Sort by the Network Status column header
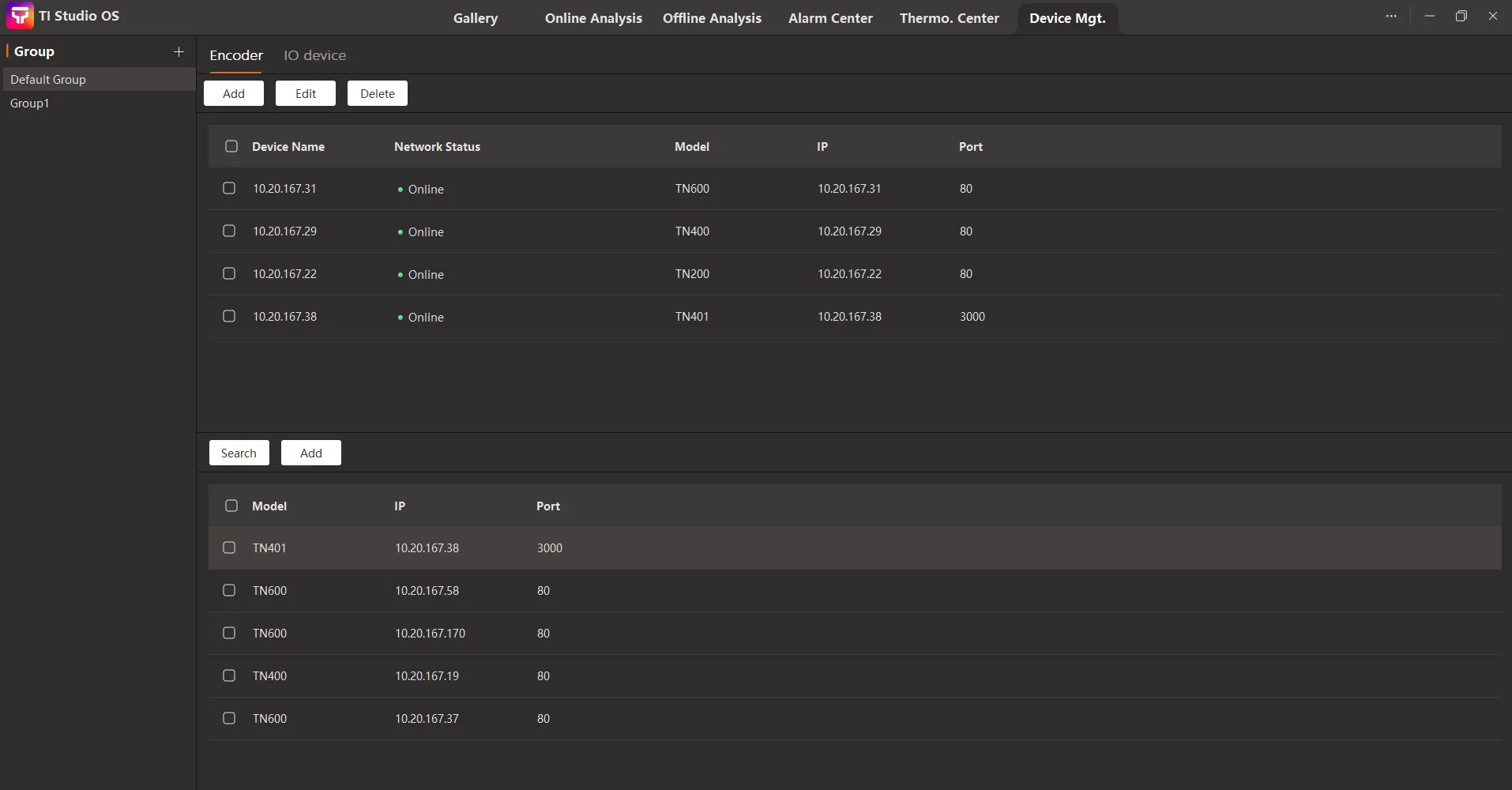This screenshot has height=790, width=1512. pyautogui.click(x=437, y=147)
